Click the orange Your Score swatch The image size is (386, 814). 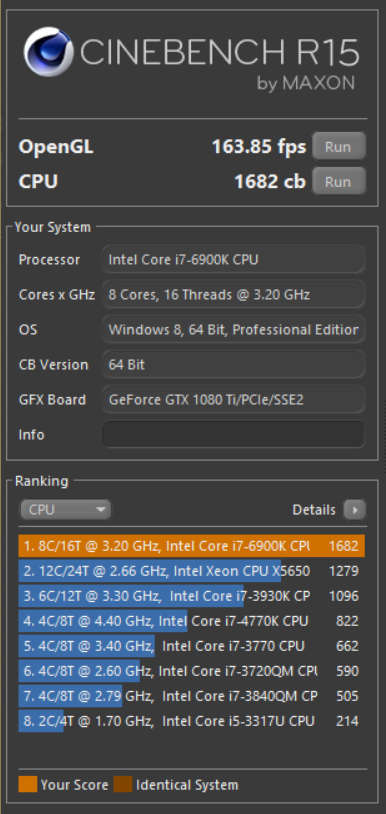coord(27,784)
